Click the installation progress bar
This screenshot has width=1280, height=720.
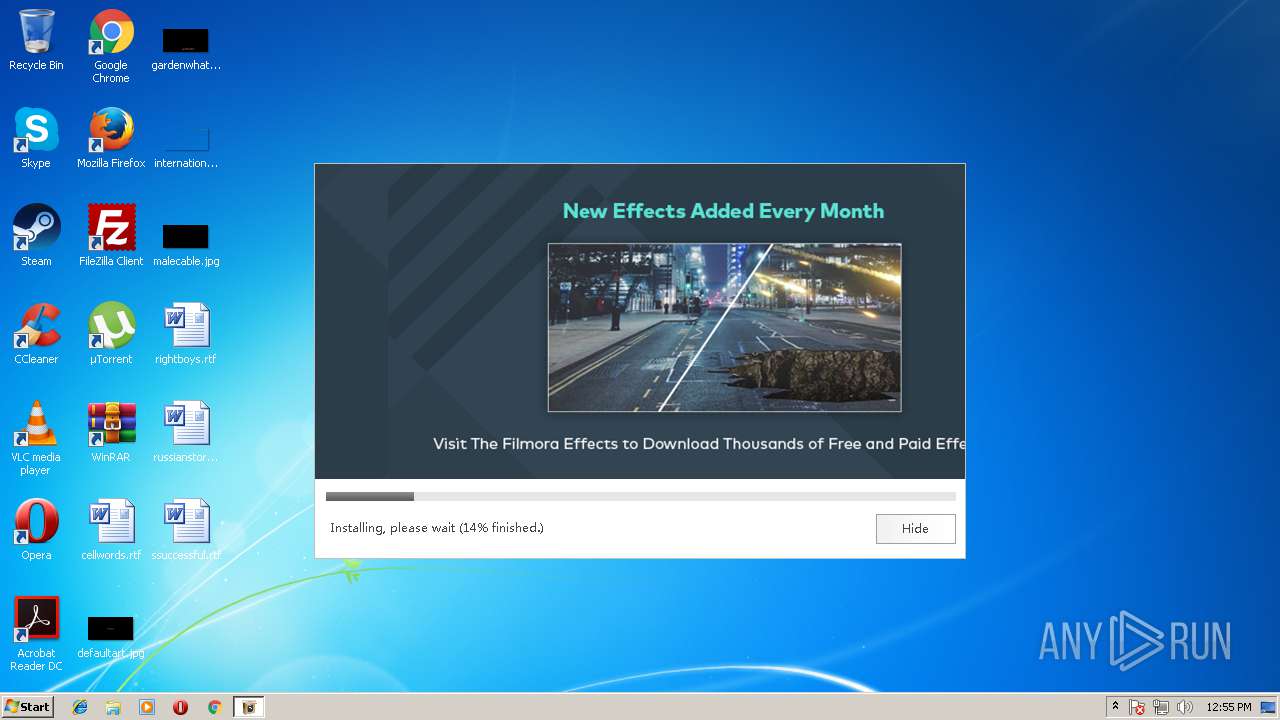point(640,496)
